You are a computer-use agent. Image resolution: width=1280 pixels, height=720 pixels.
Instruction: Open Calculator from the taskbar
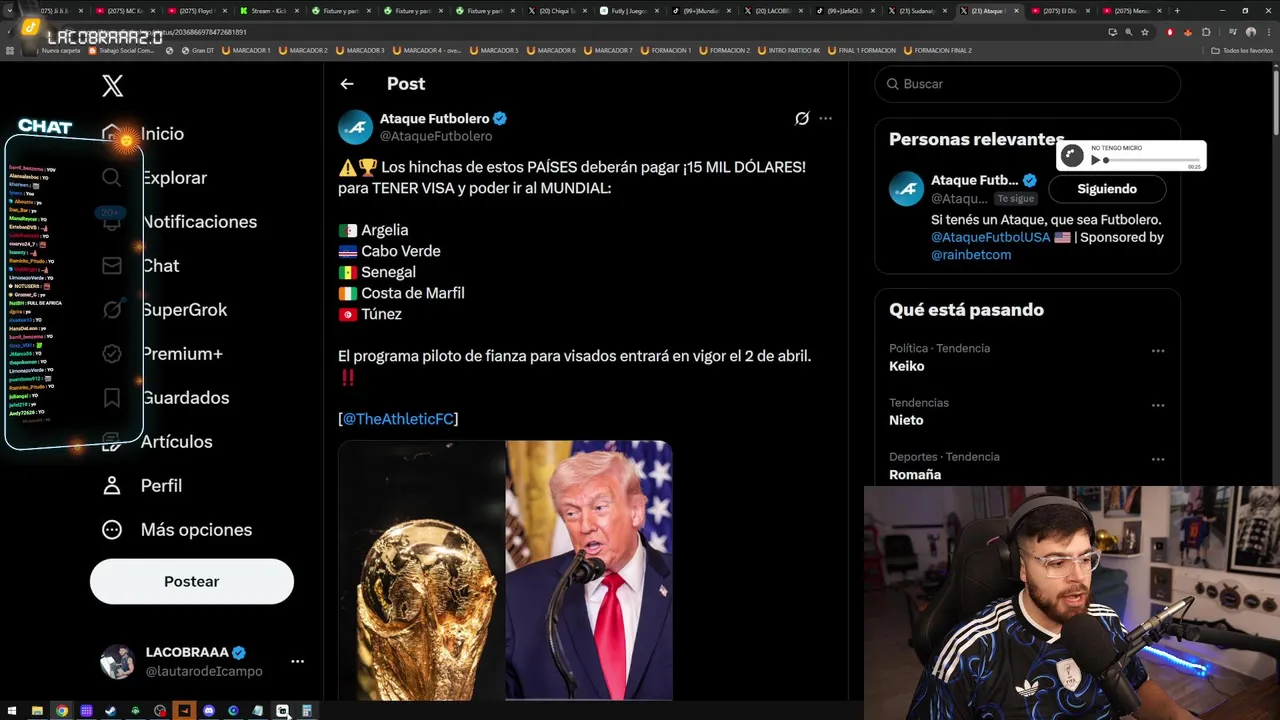pos(307,711)
